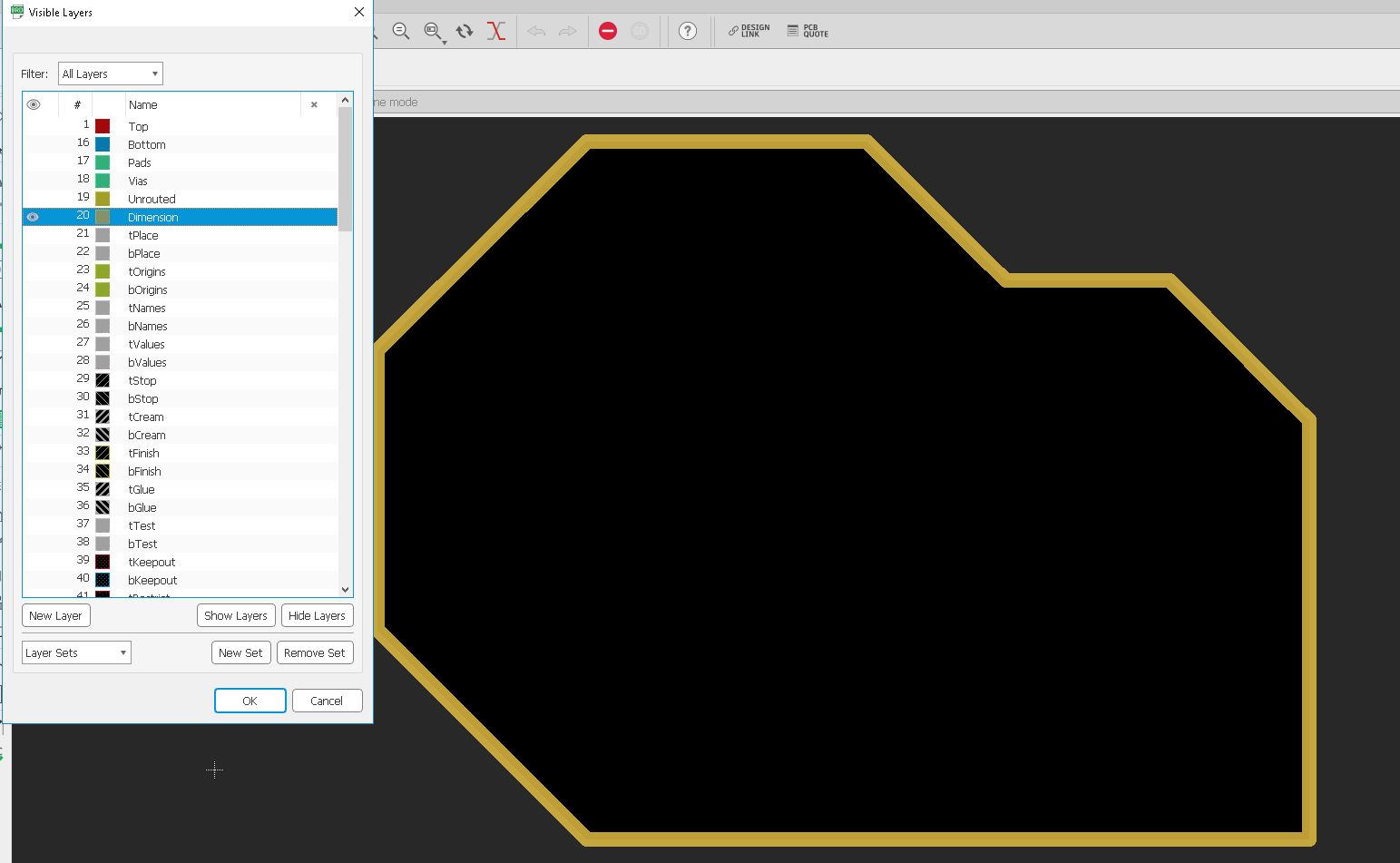Click the tOrigins layer color swatch
The image size is (1400, 863).
coord(103,271)
